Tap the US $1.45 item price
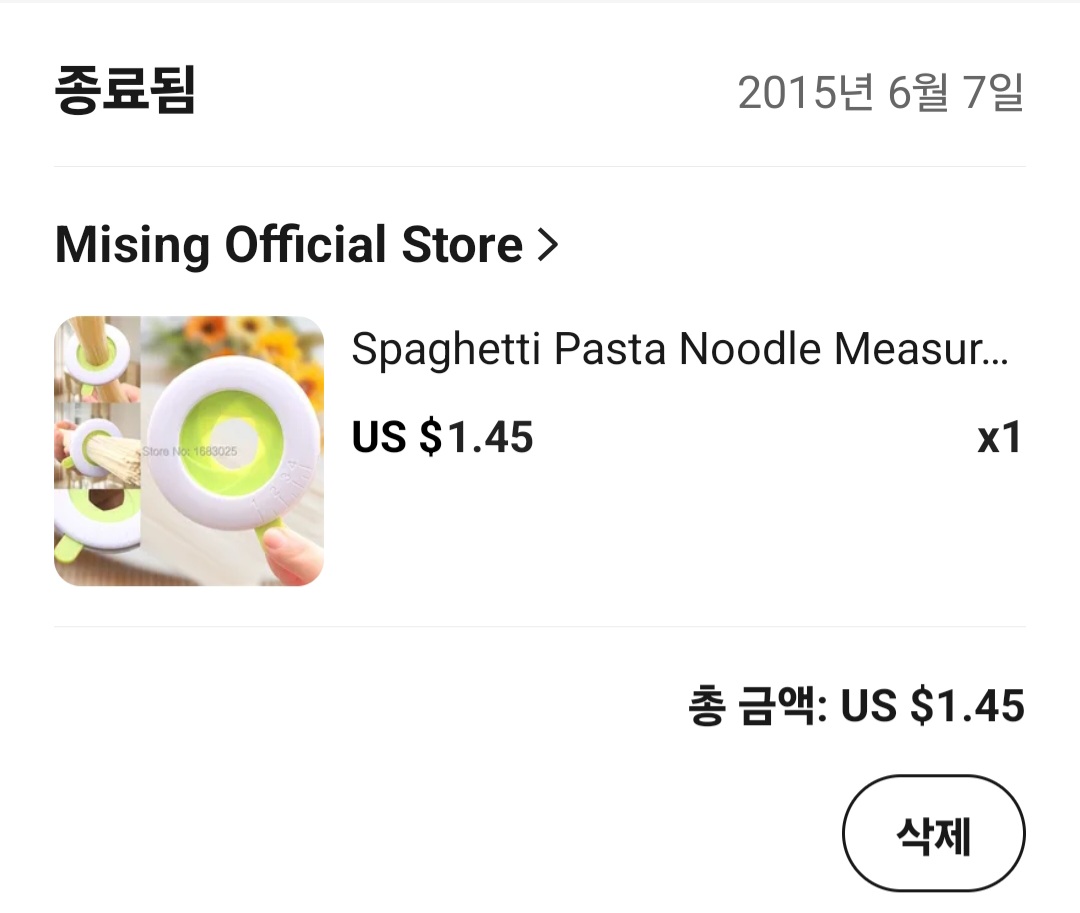The image size is (1080, 913). coord(442,437)
